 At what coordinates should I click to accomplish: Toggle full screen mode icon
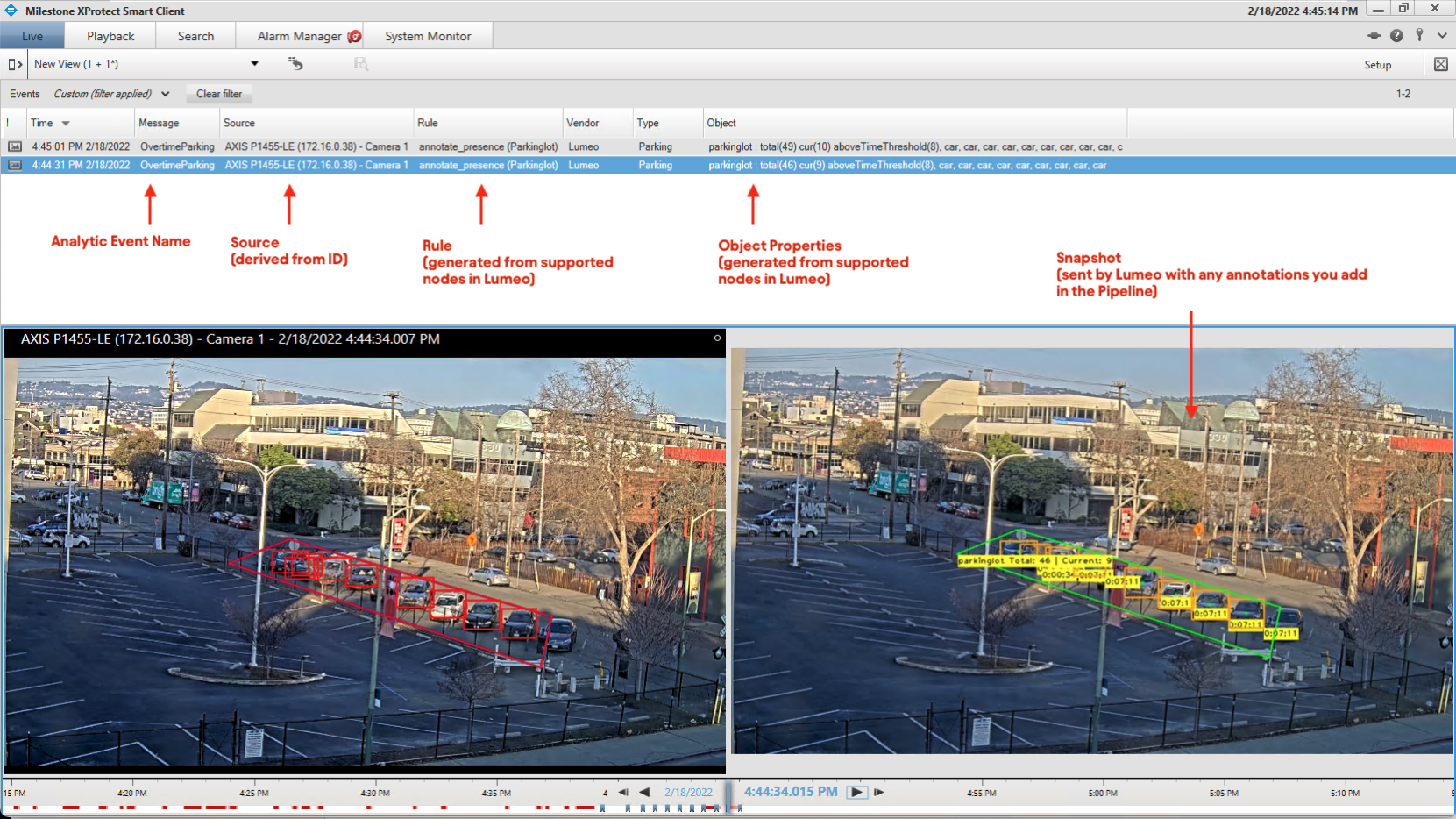1440,64
